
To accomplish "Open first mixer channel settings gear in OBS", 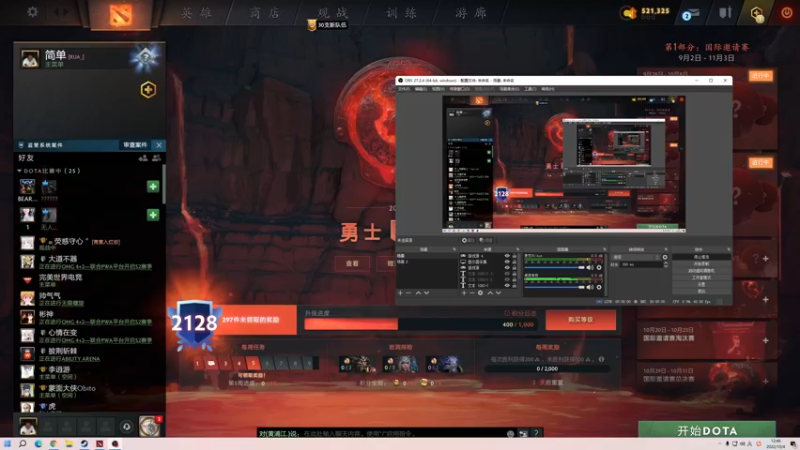I will 599,267.
